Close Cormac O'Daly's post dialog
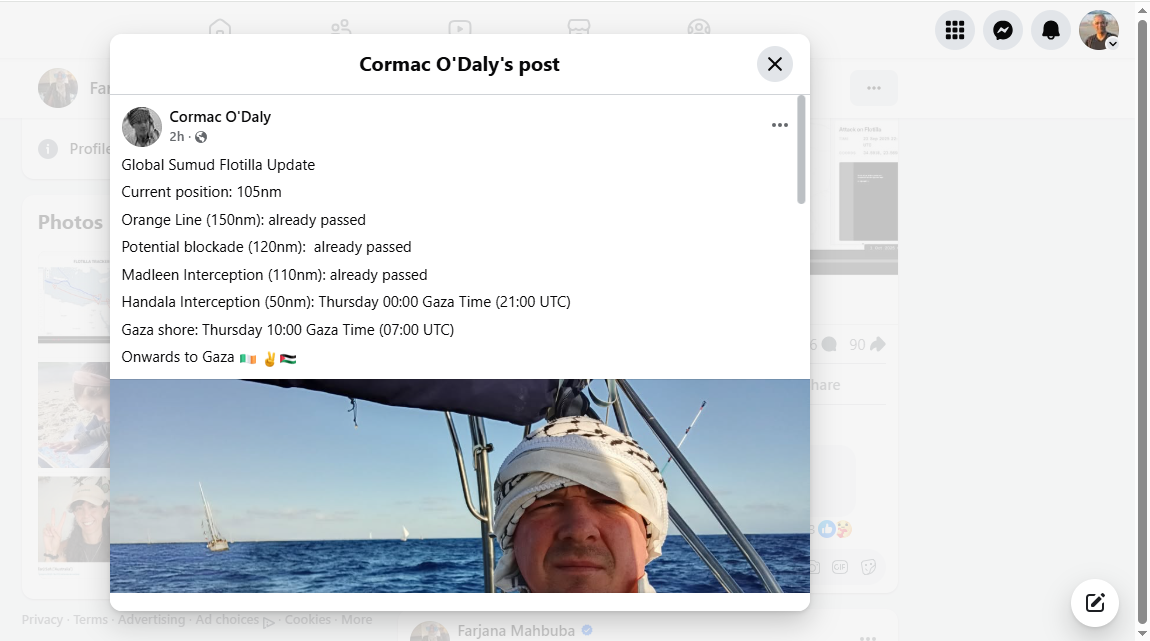Viewport: 1150px width, 641px height. click(x=774, y=64)
